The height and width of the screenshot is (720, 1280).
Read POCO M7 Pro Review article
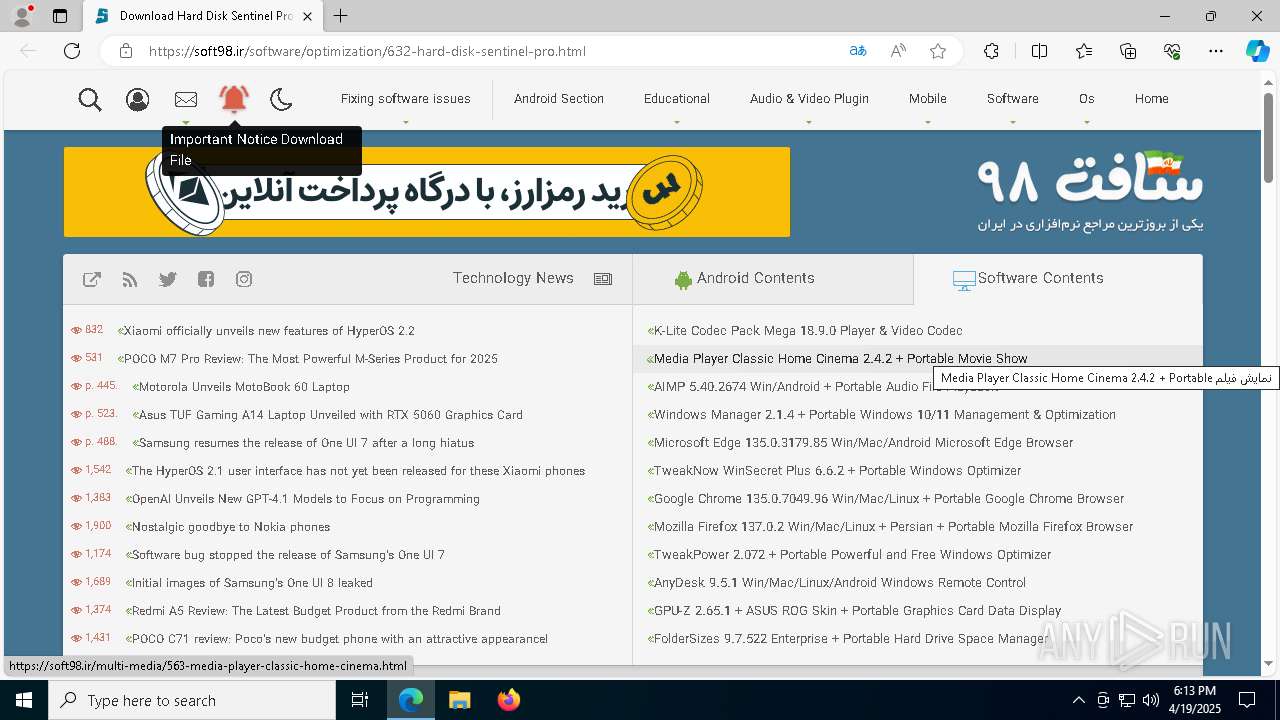[311, 359]
